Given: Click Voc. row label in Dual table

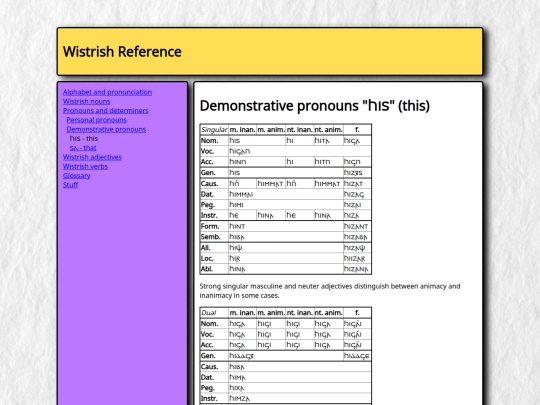Looking at the screenshot, I should click(x=214, y=334).
